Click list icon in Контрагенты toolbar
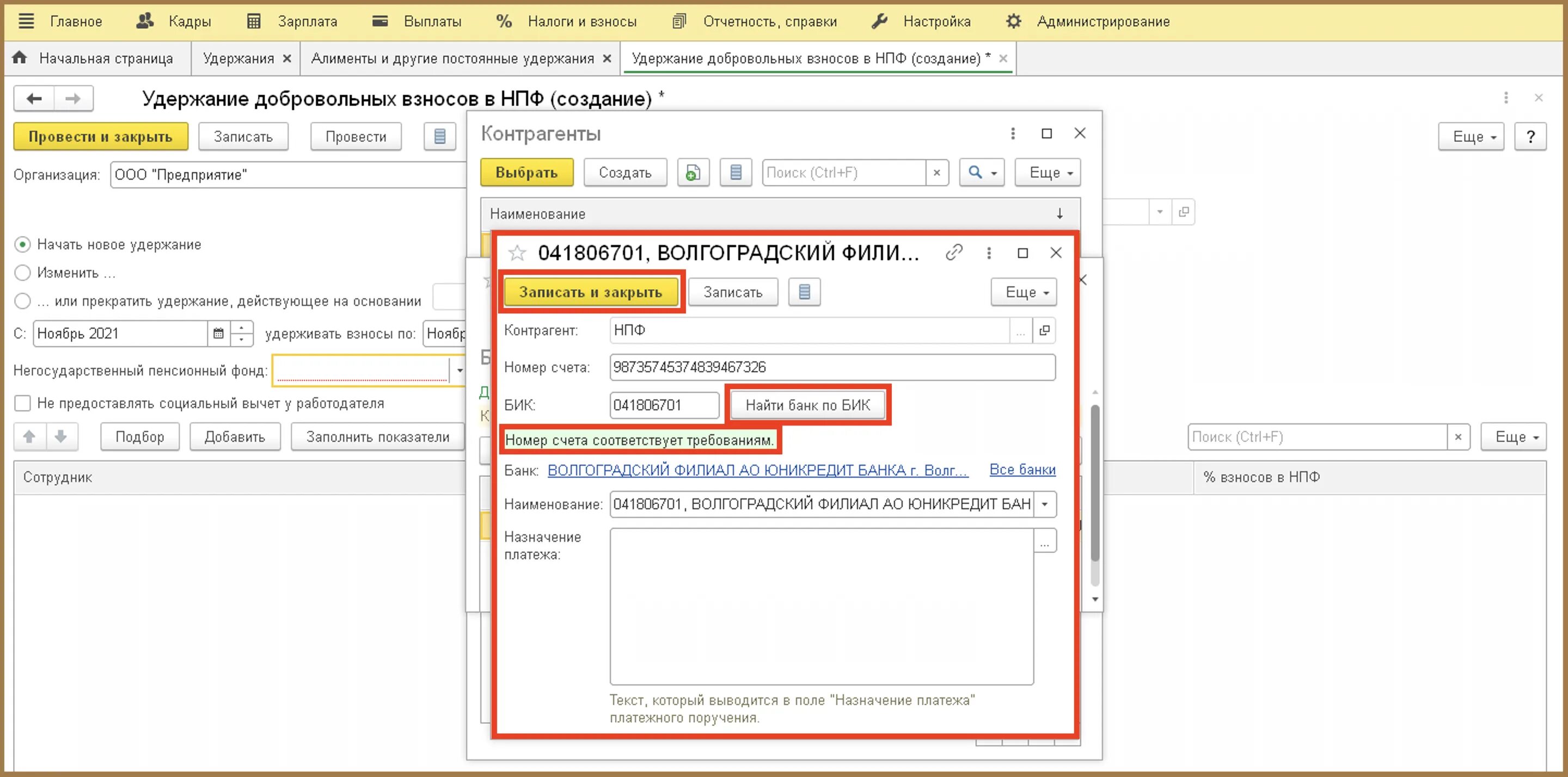 pos(736,173)
